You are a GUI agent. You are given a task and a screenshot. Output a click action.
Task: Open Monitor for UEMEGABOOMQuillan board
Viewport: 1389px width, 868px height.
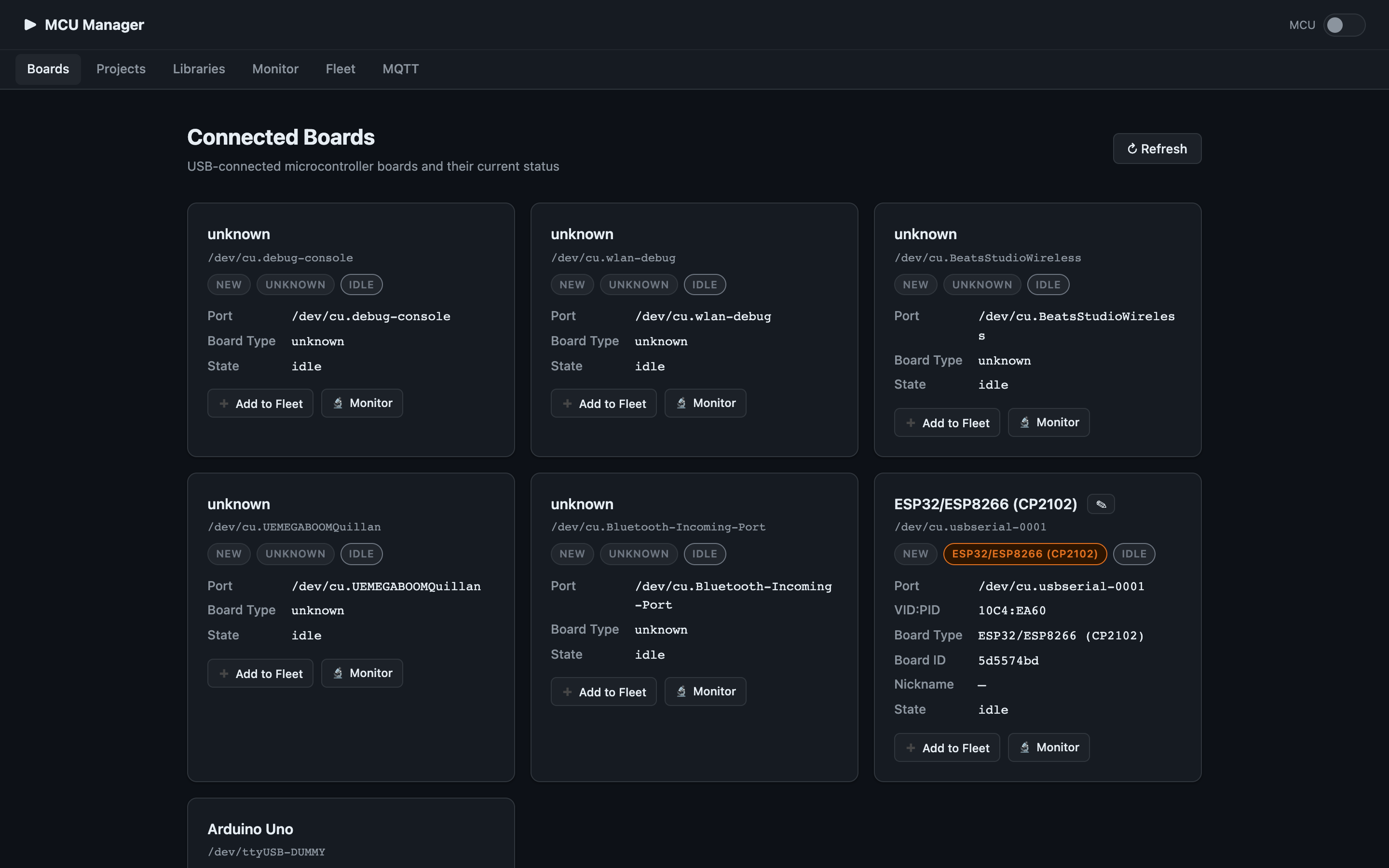[x=362, y=673]
